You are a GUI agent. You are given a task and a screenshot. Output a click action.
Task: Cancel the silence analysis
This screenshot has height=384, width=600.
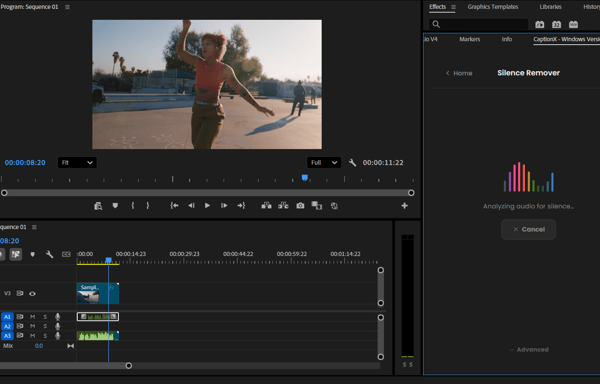(528, 229)
